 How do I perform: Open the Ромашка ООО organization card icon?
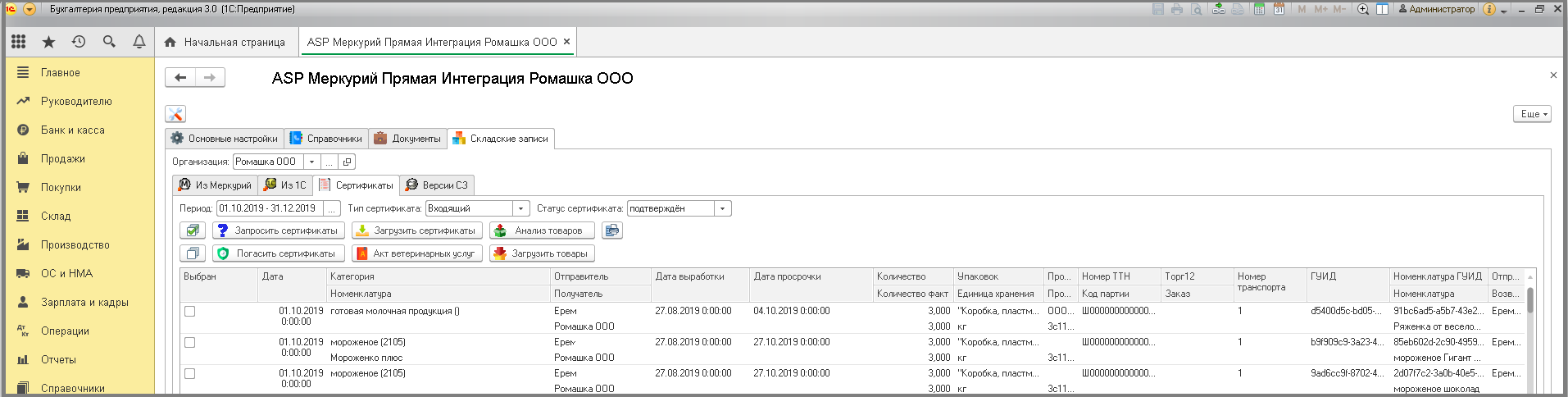[347, 162]
